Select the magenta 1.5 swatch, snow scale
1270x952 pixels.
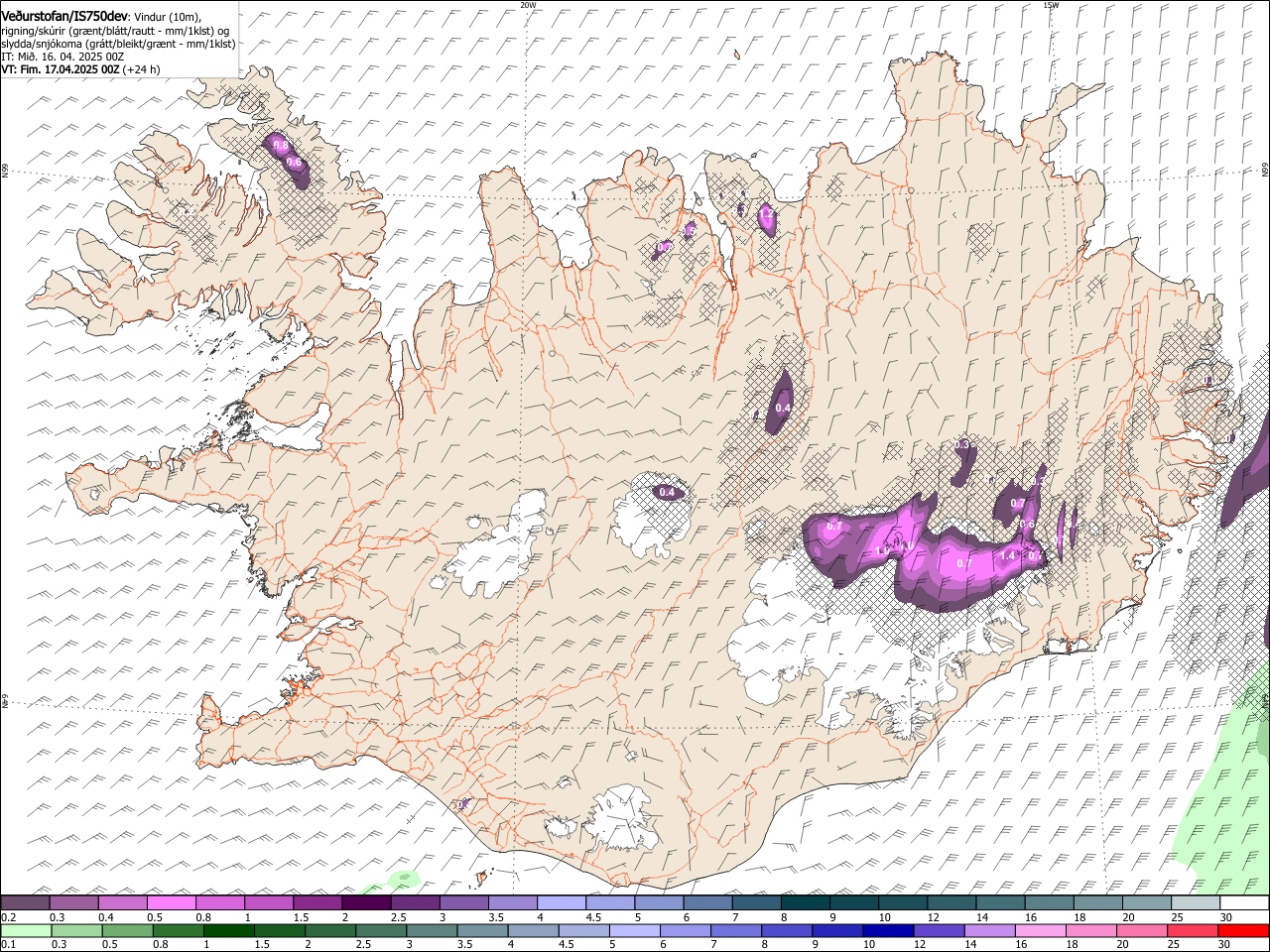[x=317, y=902]
